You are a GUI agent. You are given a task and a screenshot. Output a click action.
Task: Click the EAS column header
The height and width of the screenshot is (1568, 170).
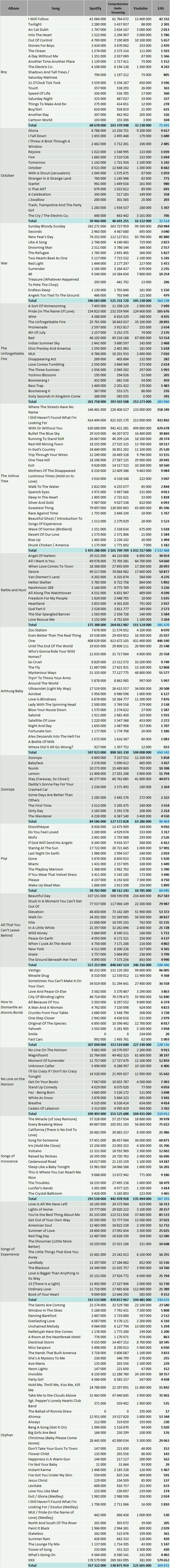[x=161, y=8]
